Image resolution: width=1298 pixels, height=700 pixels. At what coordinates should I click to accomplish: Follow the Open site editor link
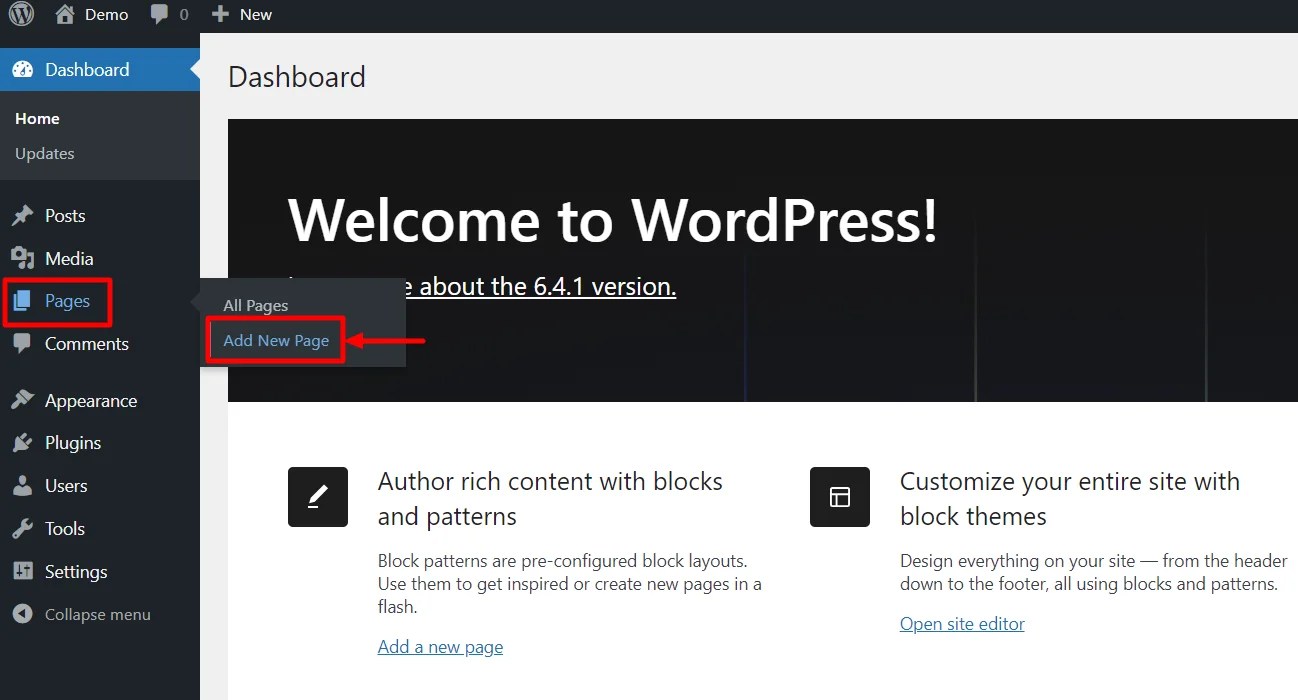[x=962, y=624]
